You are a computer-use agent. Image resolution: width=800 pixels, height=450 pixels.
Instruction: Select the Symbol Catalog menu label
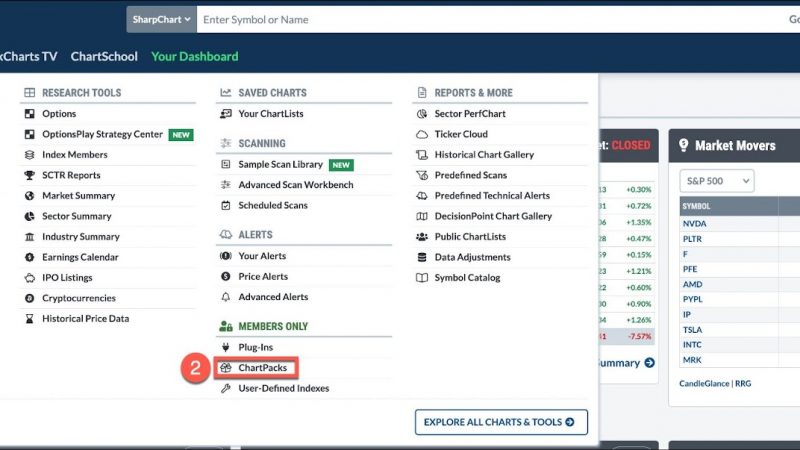click(x=467, y=278)
